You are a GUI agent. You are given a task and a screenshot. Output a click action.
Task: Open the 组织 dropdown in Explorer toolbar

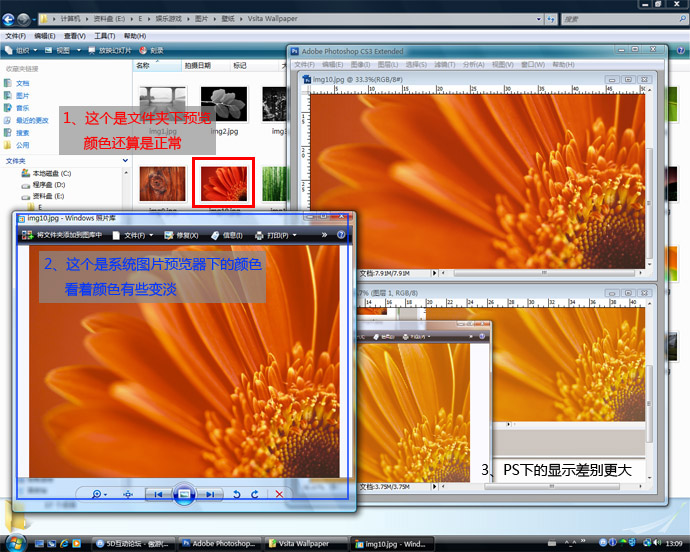click(x=21, y=51)
